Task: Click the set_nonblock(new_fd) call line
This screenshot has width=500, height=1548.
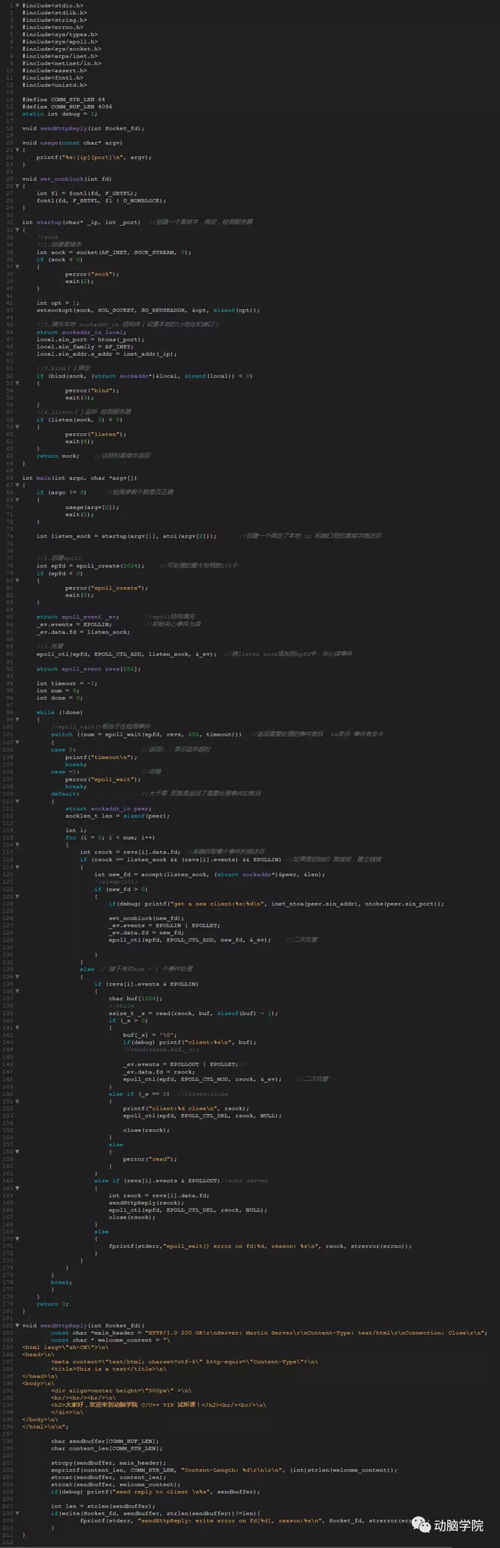Action: (x=146, y=916)
